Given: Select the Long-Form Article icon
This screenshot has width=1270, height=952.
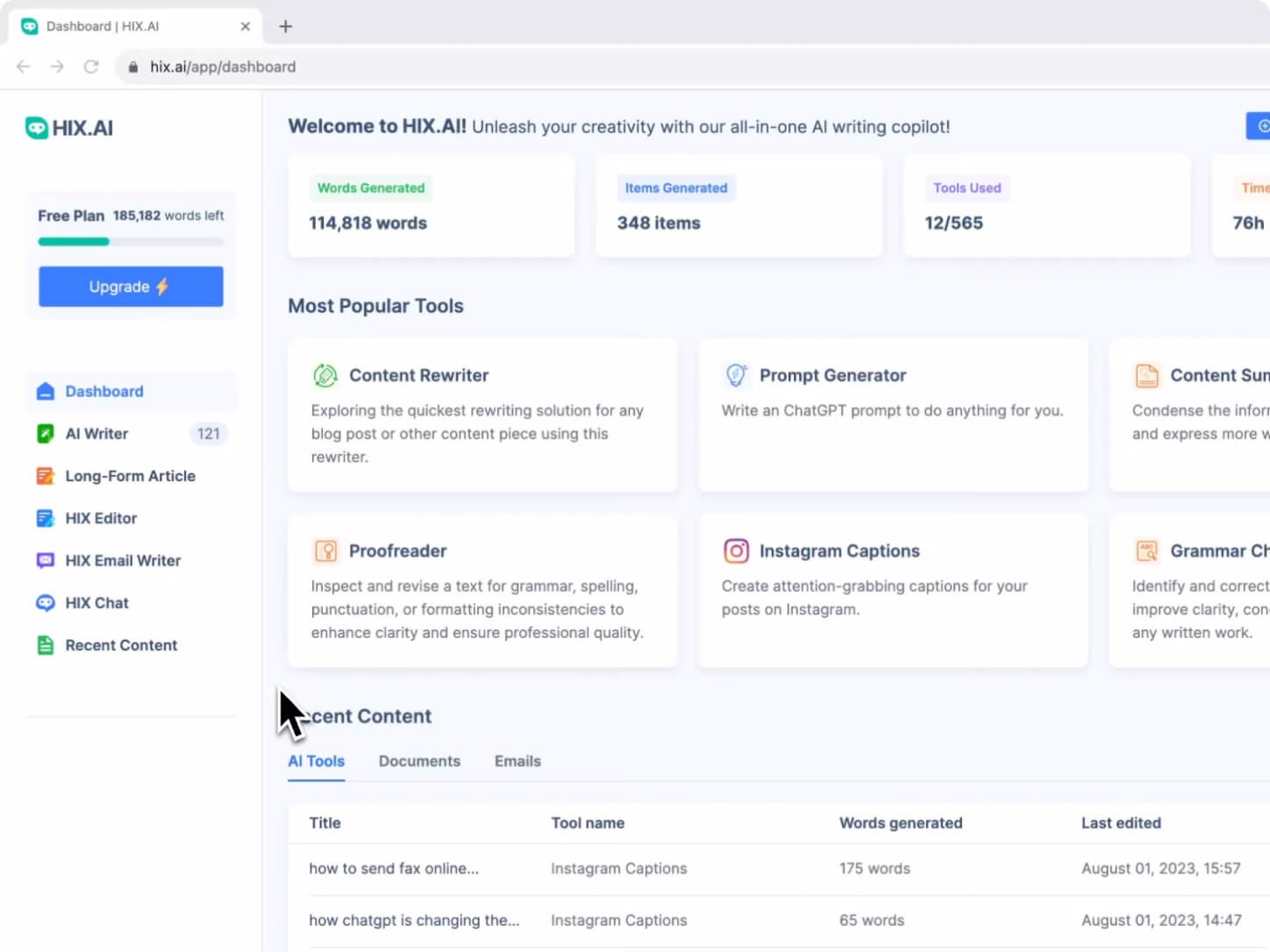Looking at the screenshot, I should tap(46, 476).
